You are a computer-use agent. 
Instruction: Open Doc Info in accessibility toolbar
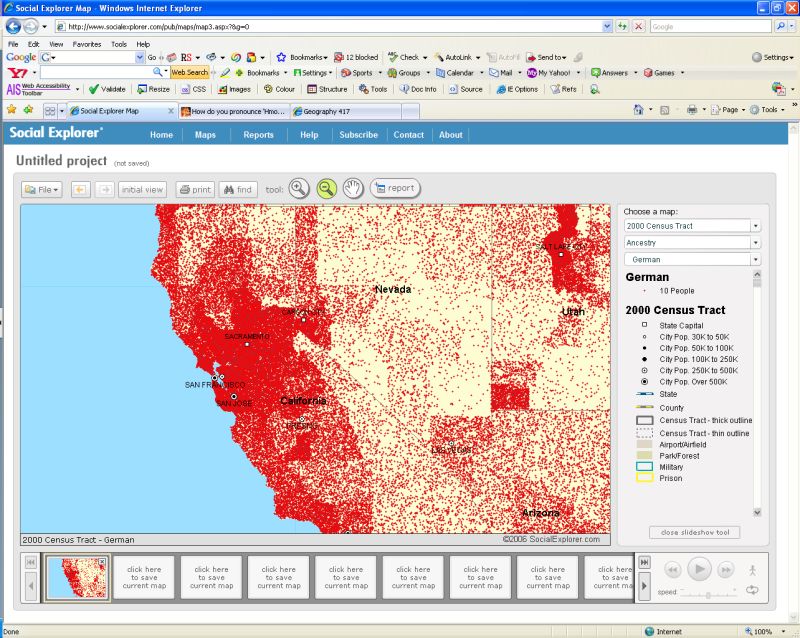pyautogui.click(x=418, y=89)
